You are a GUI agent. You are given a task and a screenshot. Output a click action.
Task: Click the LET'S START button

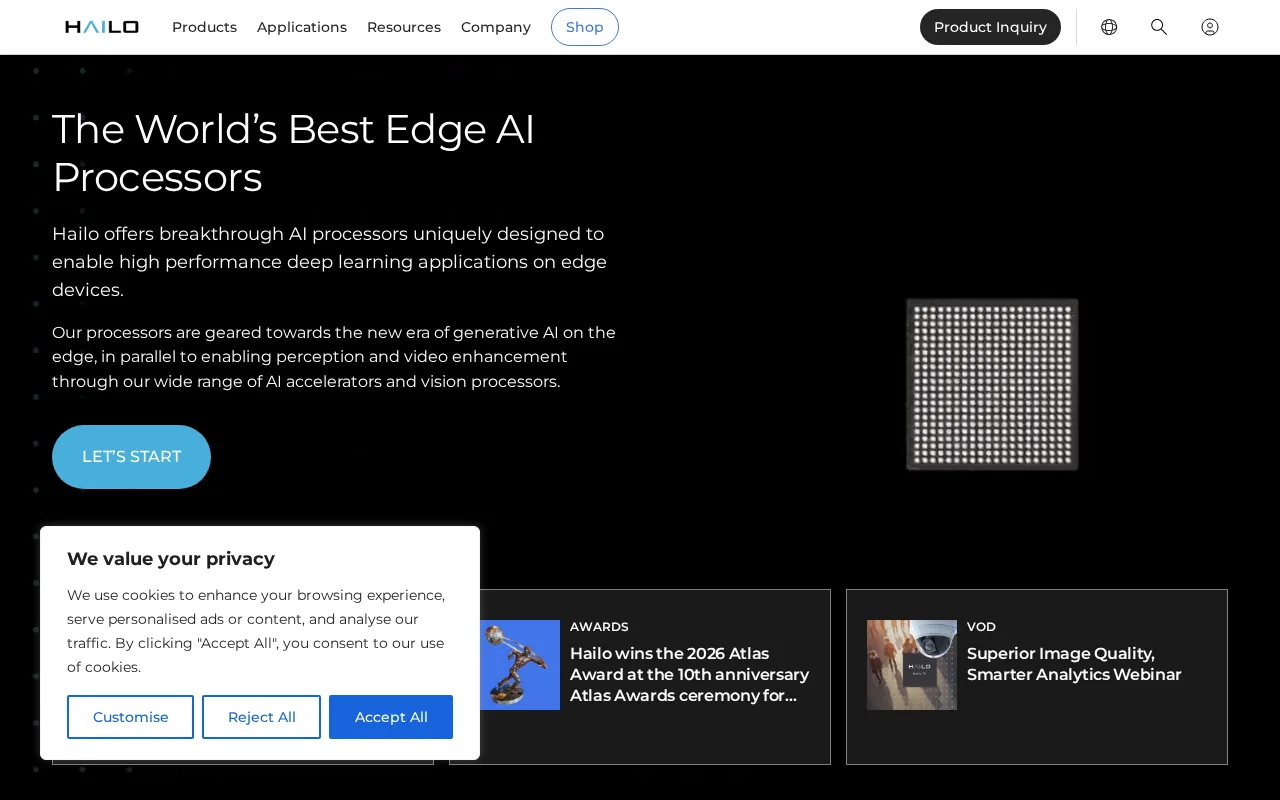(131, 457)
